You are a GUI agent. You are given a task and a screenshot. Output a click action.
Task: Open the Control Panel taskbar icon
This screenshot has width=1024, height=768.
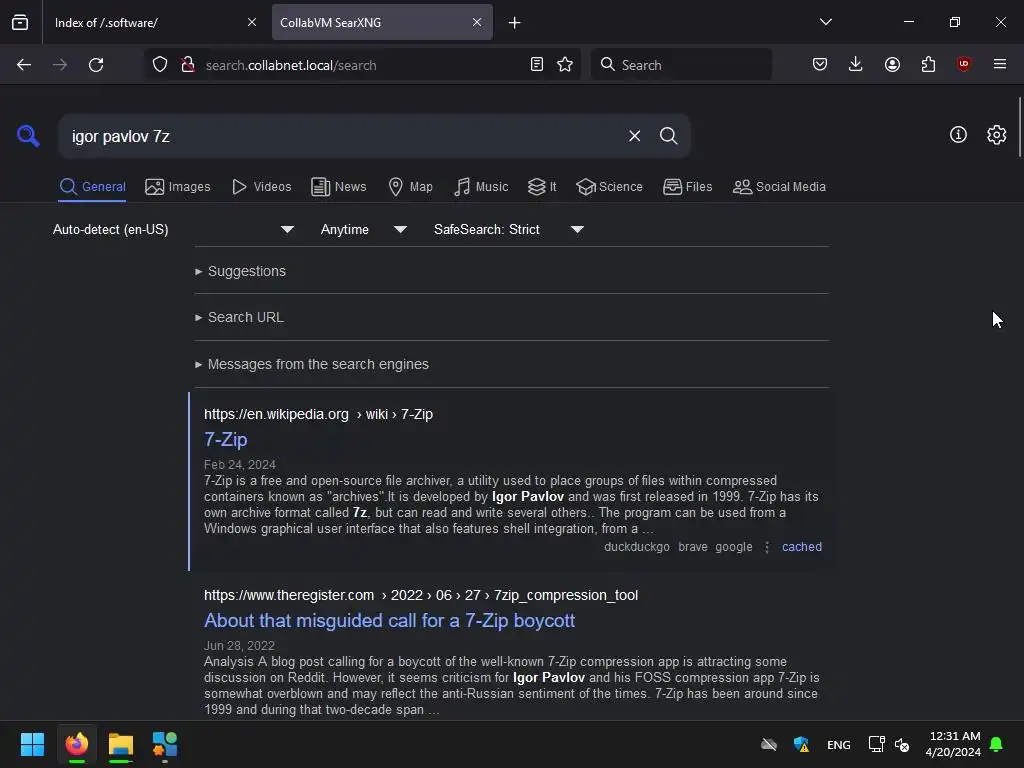pyautogui.click(x=165, y=744)
